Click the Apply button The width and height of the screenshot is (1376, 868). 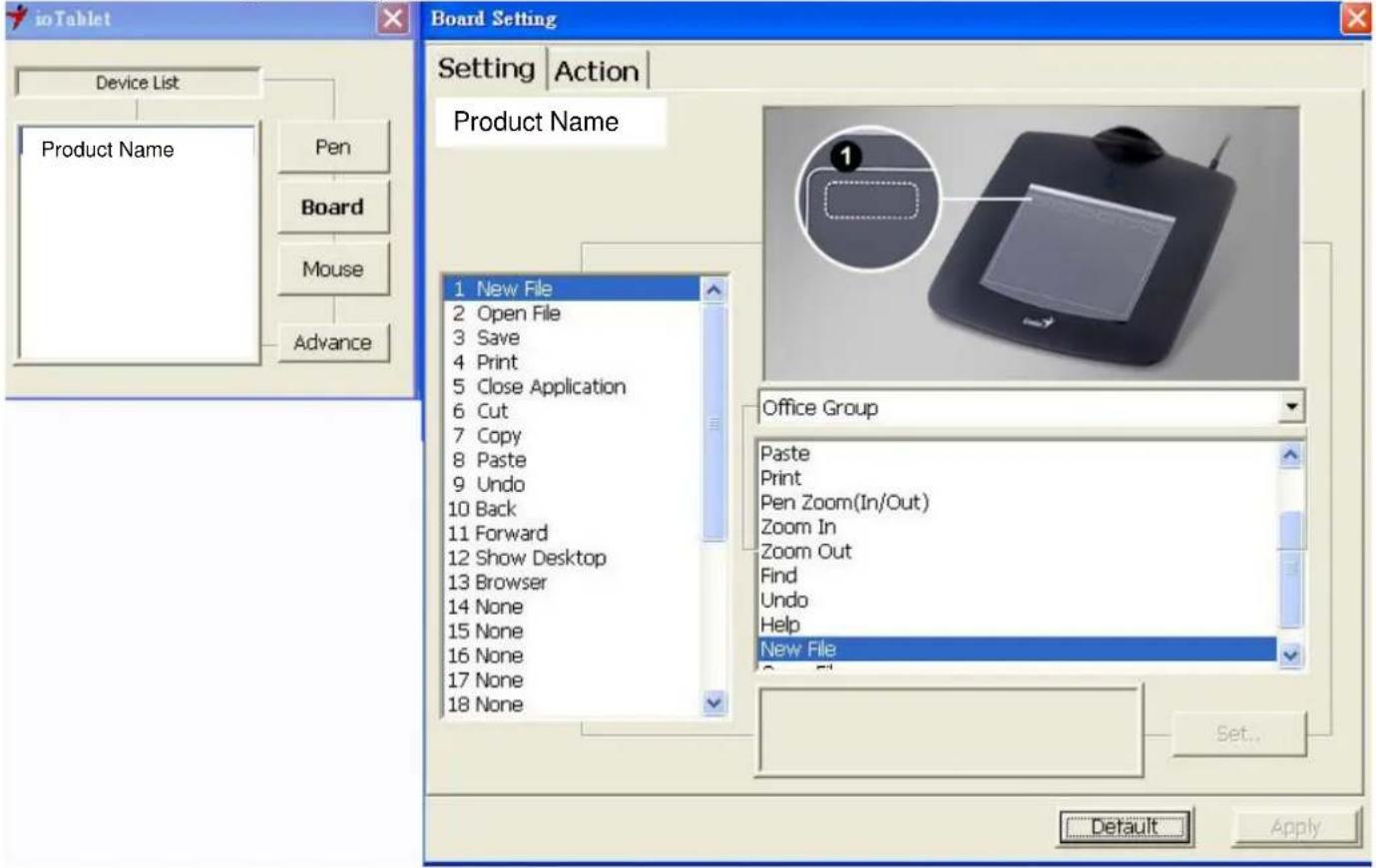1295,827
